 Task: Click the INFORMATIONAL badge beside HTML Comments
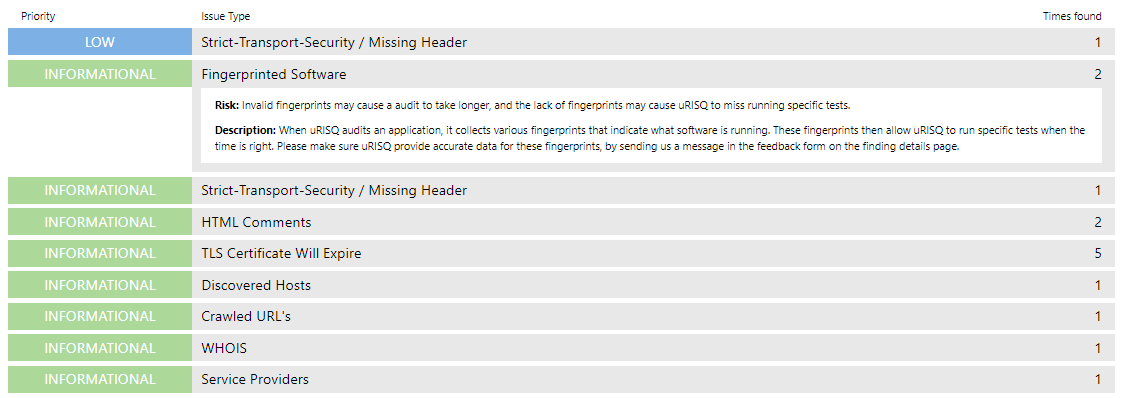(100, 222)
